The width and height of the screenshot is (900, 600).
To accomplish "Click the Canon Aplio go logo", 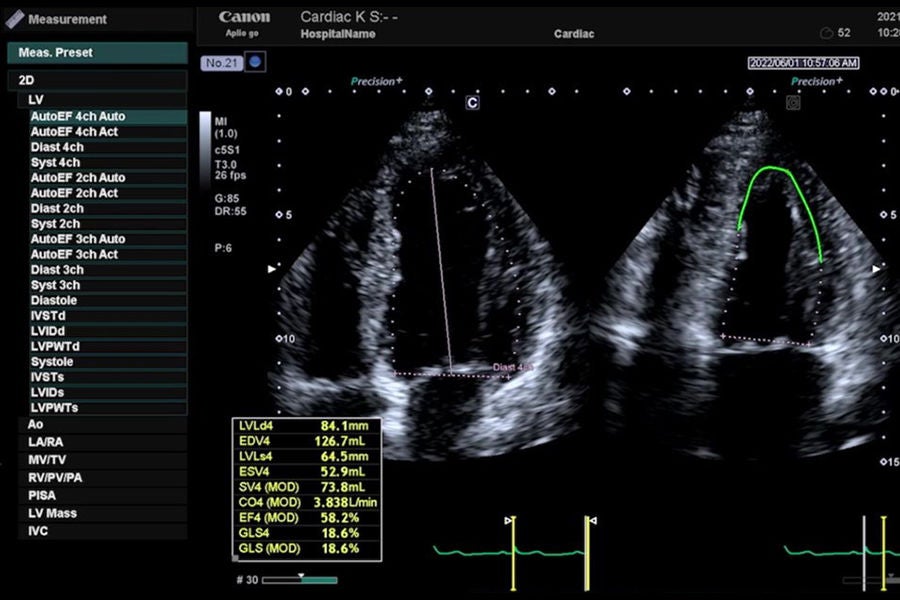I will 243,24.
